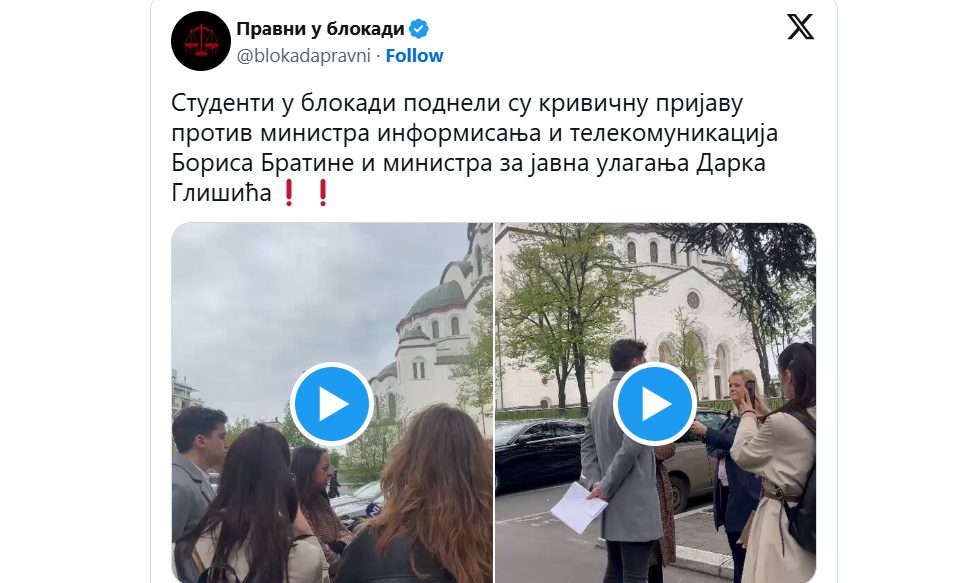This screenshot has width=959, height=583.
Task: Click the first red exclamation emoji
Action: [x=289, y=193]
